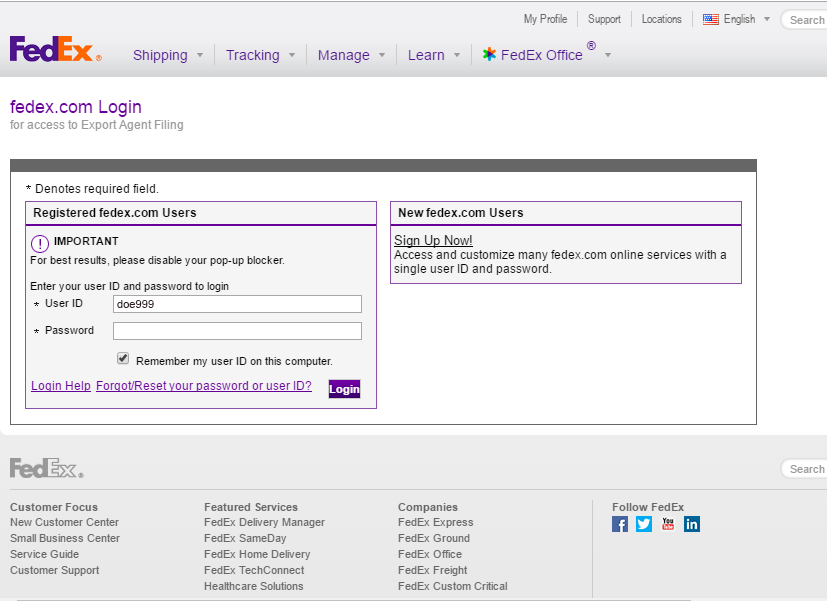The image size is (827, 601).
Task: Open the Support link
Action: pos(604,19)
